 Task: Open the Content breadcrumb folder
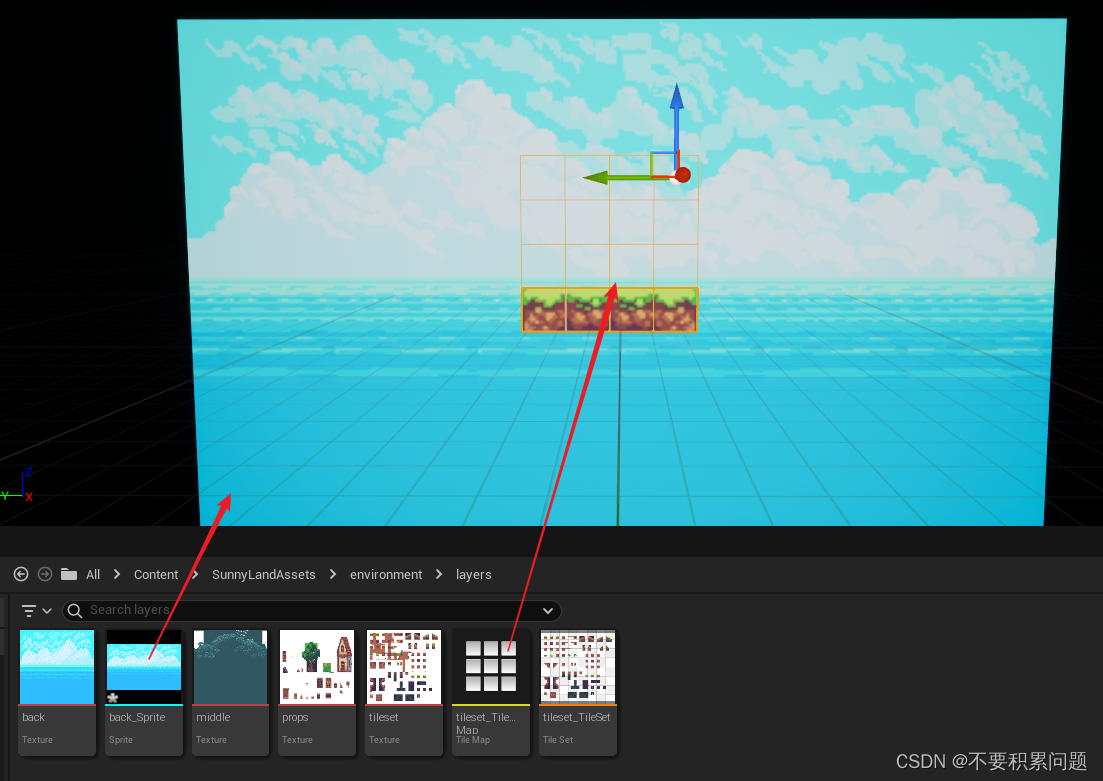pos(156,574)
